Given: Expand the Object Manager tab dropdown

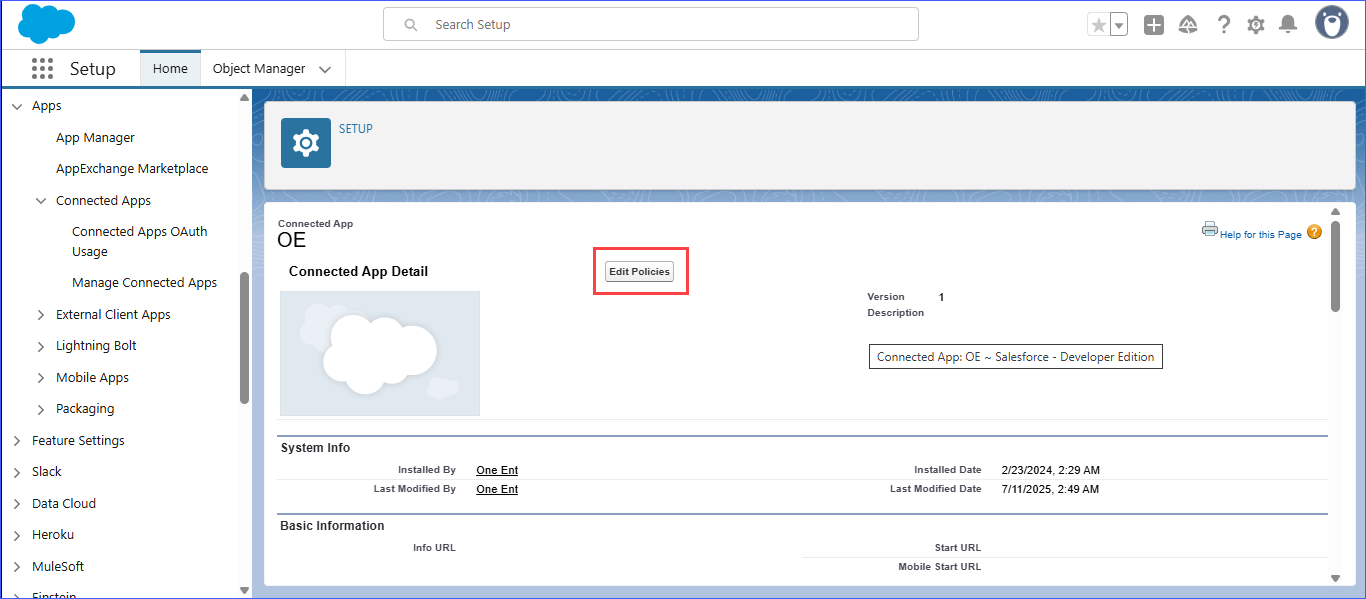Looking at the screenshot, I should (325, 69).
